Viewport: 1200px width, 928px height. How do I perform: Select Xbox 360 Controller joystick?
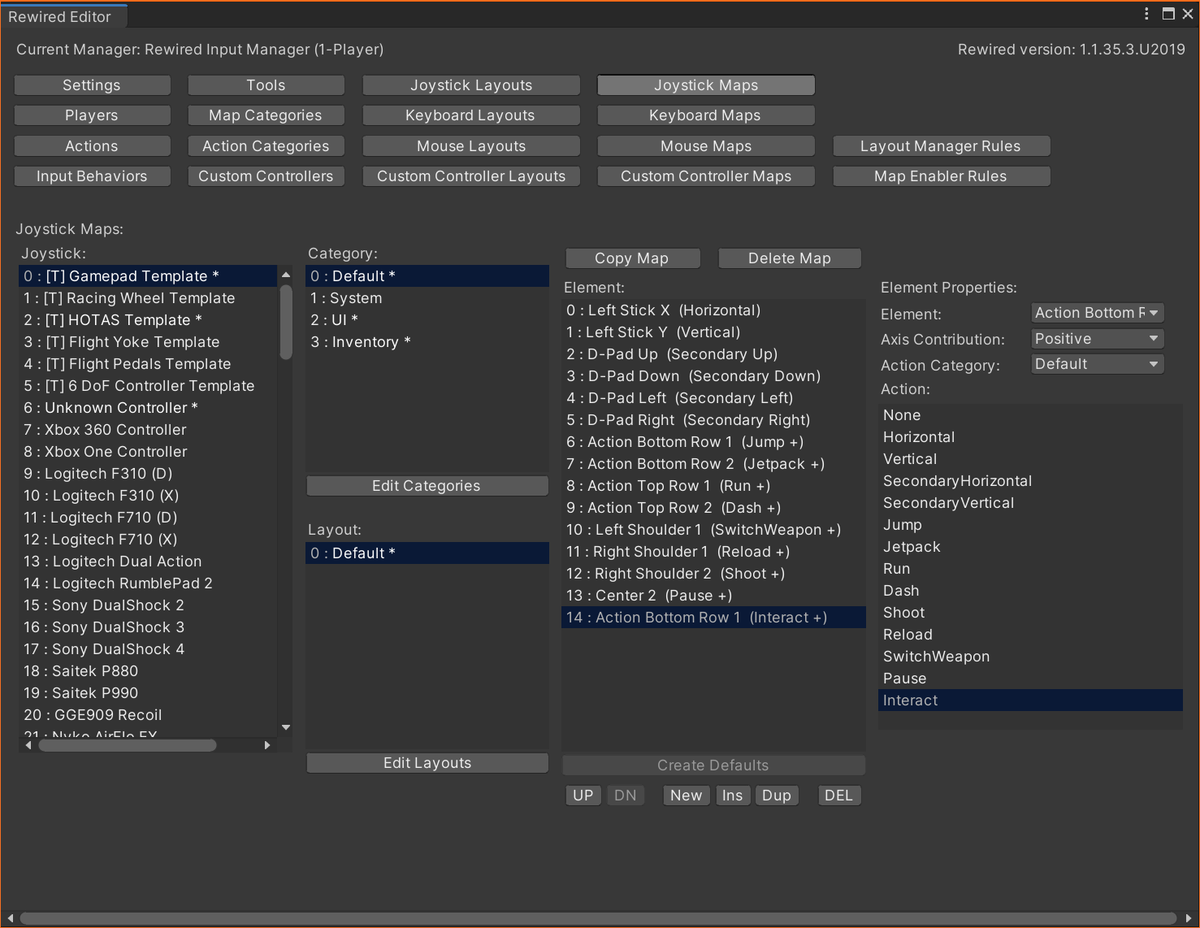(x=148, y=430)
